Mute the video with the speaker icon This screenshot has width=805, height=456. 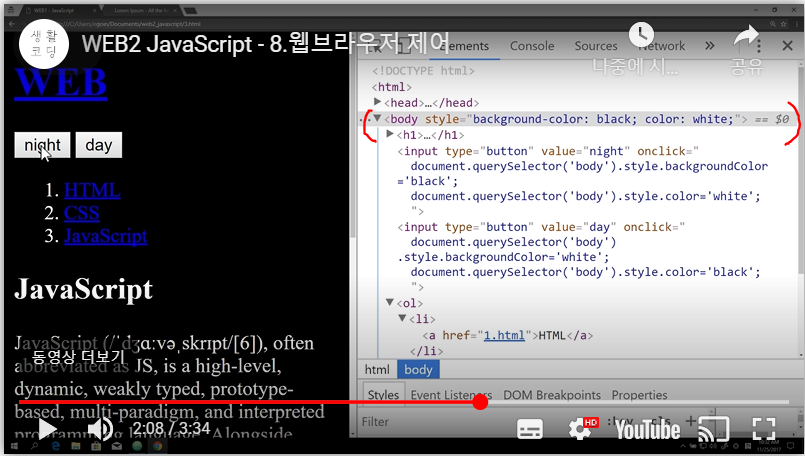tap(100, 429)
